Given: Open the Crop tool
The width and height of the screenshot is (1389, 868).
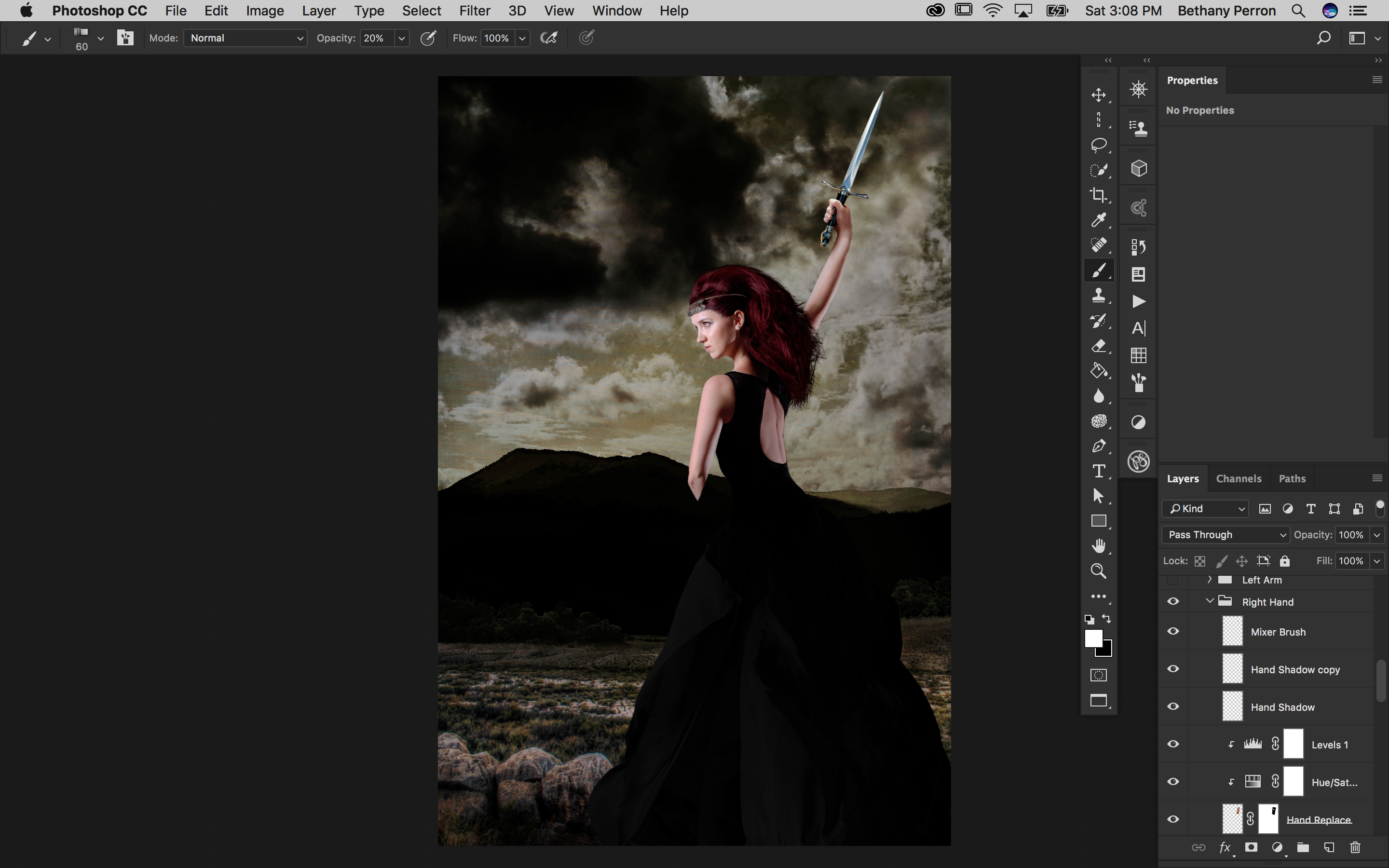Looking at the screenshot, I should 1100,194.
